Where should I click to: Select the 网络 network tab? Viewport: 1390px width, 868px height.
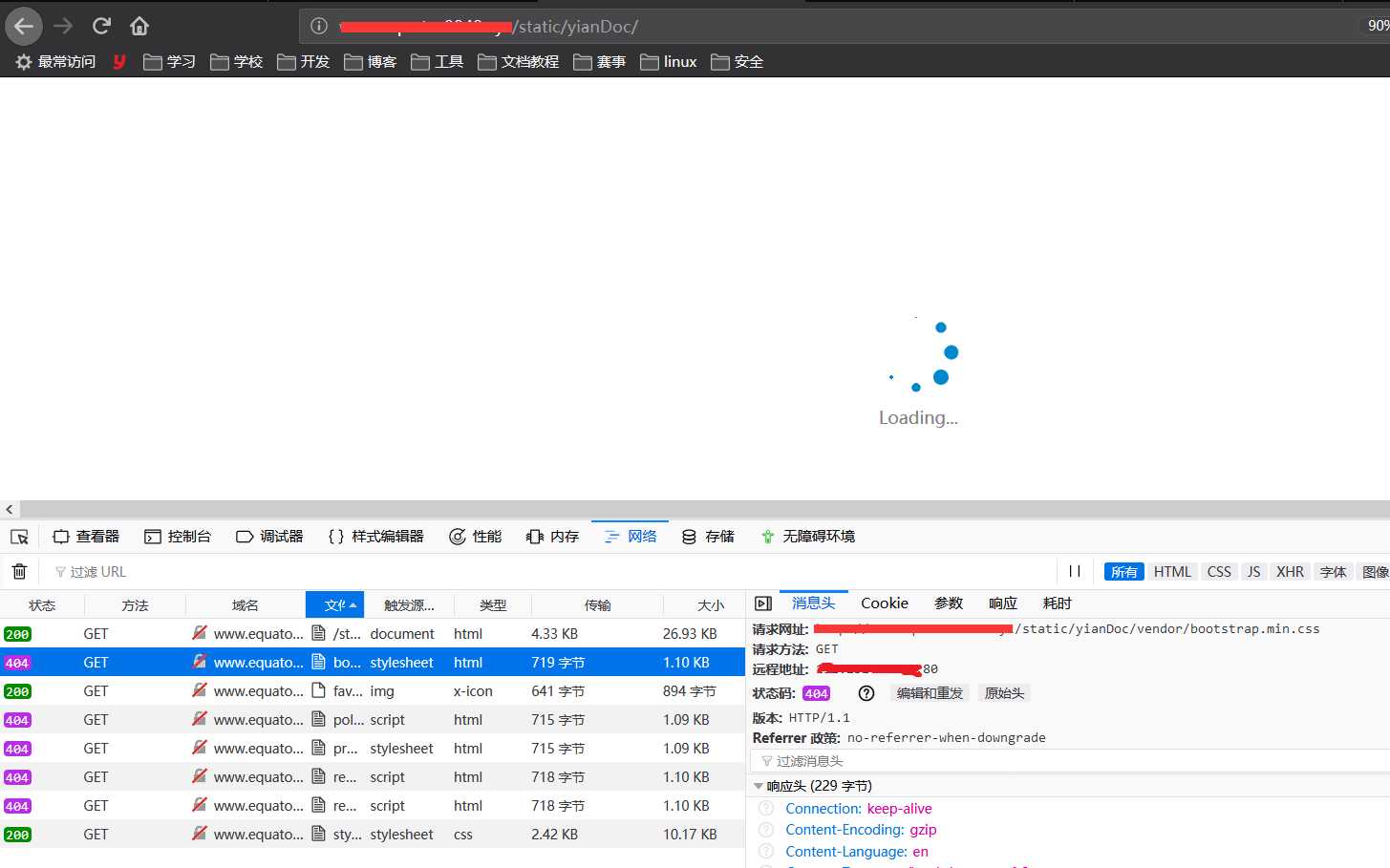631,537
